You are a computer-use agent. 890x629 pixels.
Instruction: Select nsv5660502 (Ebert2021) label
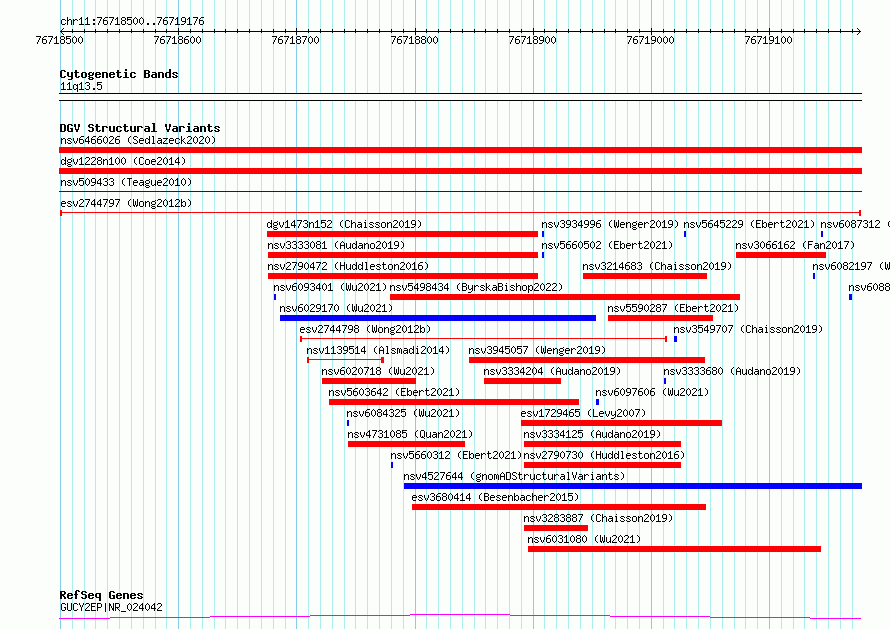607,245
